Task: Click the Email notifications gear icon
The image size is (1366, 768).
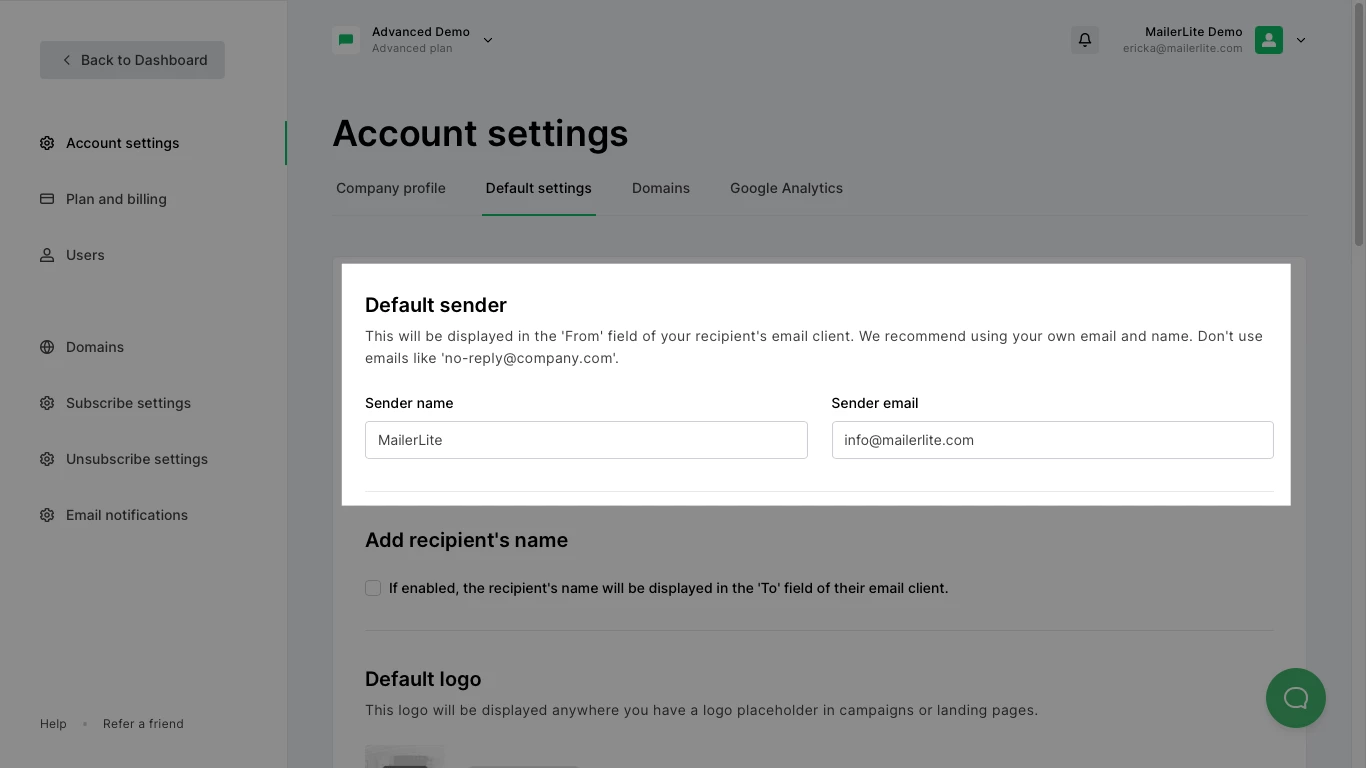Action: click(47, 515)
